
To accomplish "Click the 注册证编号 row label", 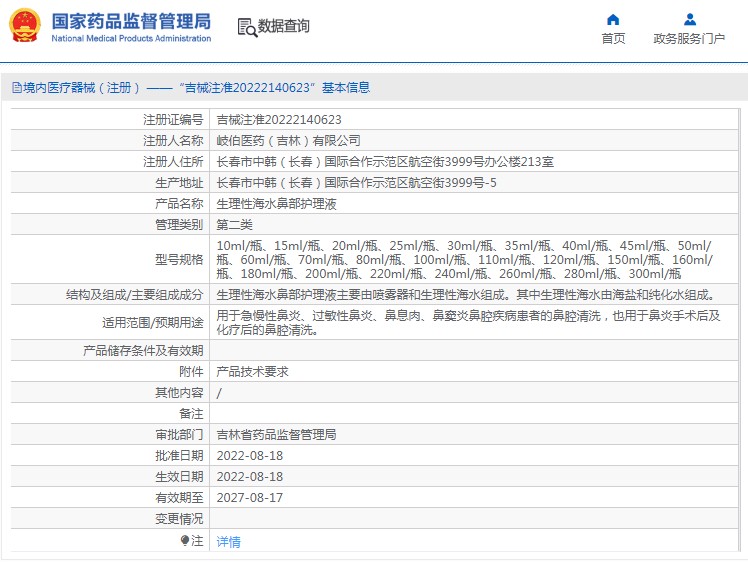I will click(x=173, y=120).
